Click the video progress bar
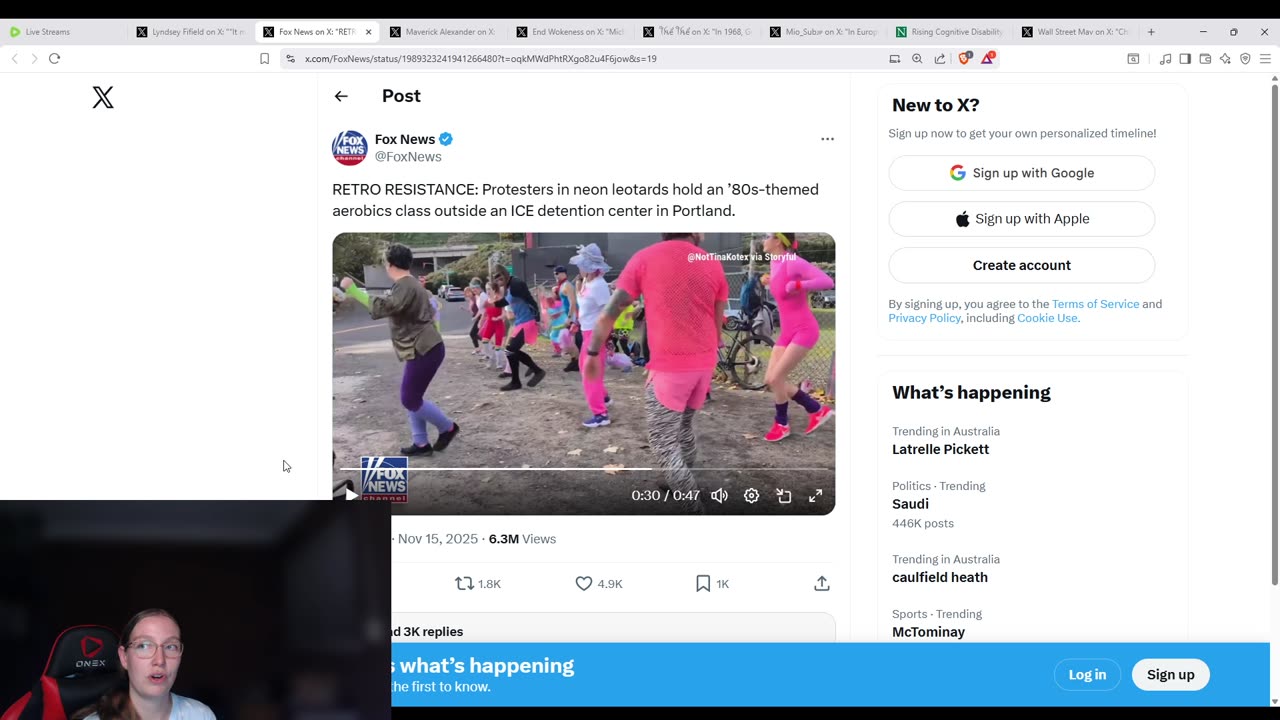This screenshot has height=720, width=1280. point(584,468)
